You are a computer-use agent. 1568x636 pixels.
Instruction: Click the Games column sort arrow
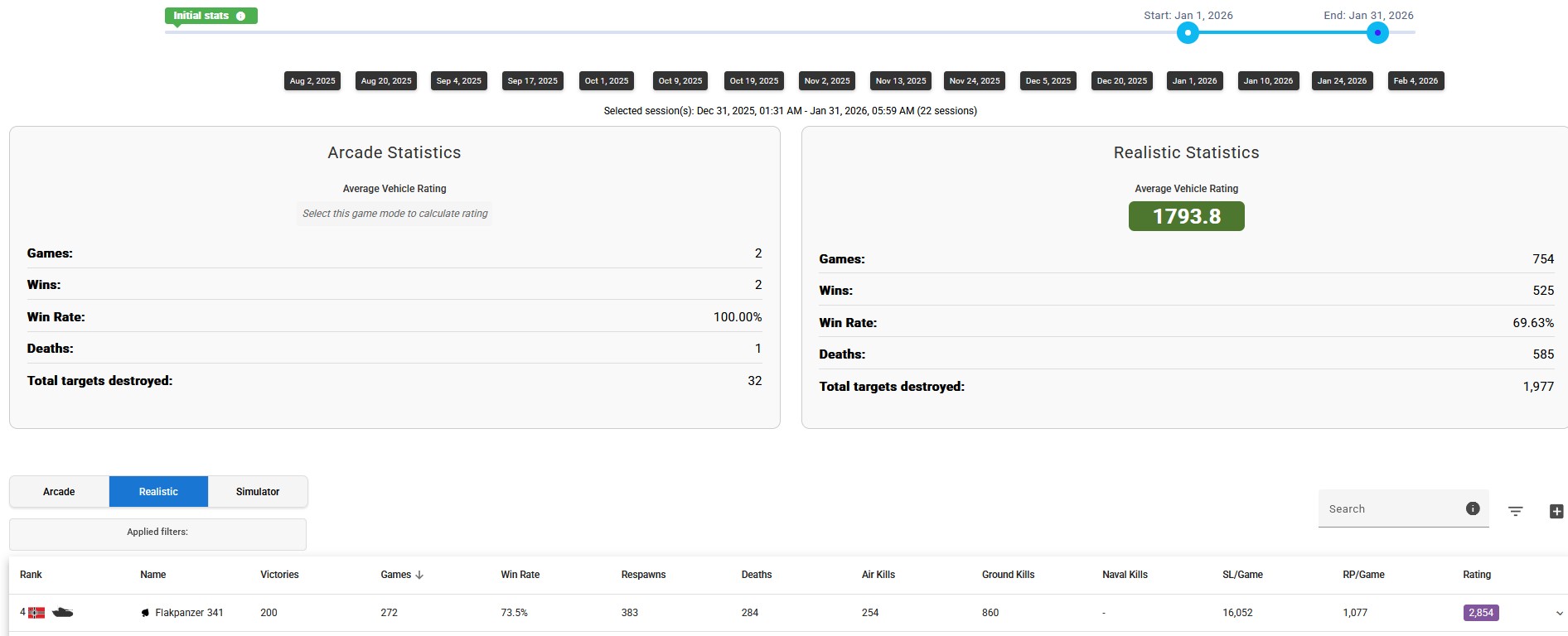click(x=419, y=575)
